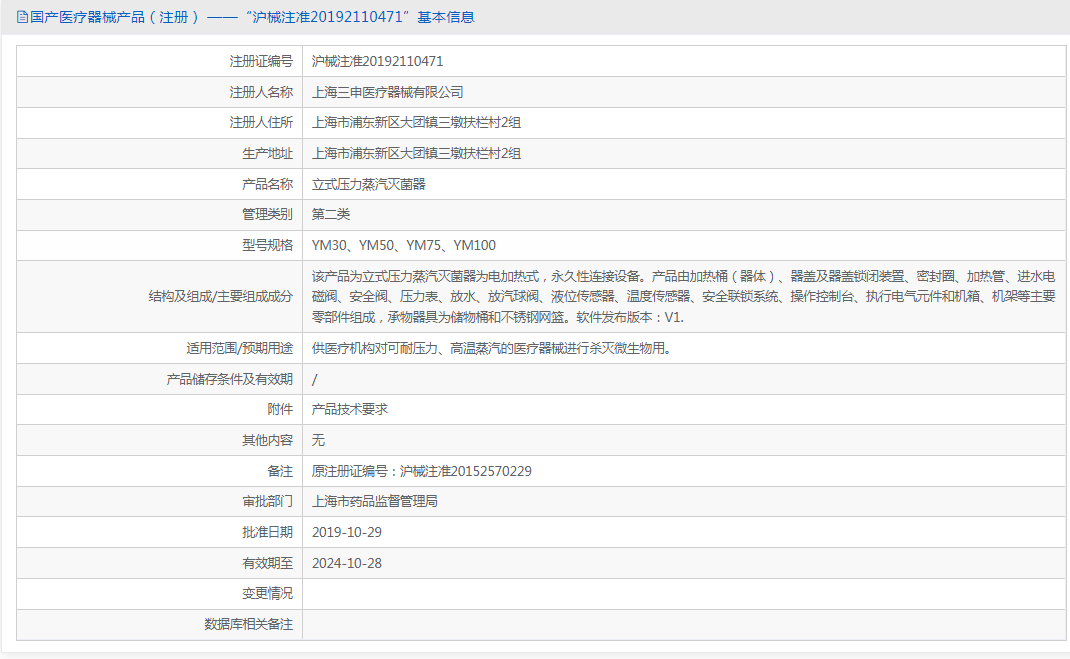Click the 附件 label
1070x659 pixels.
(280, 409)
